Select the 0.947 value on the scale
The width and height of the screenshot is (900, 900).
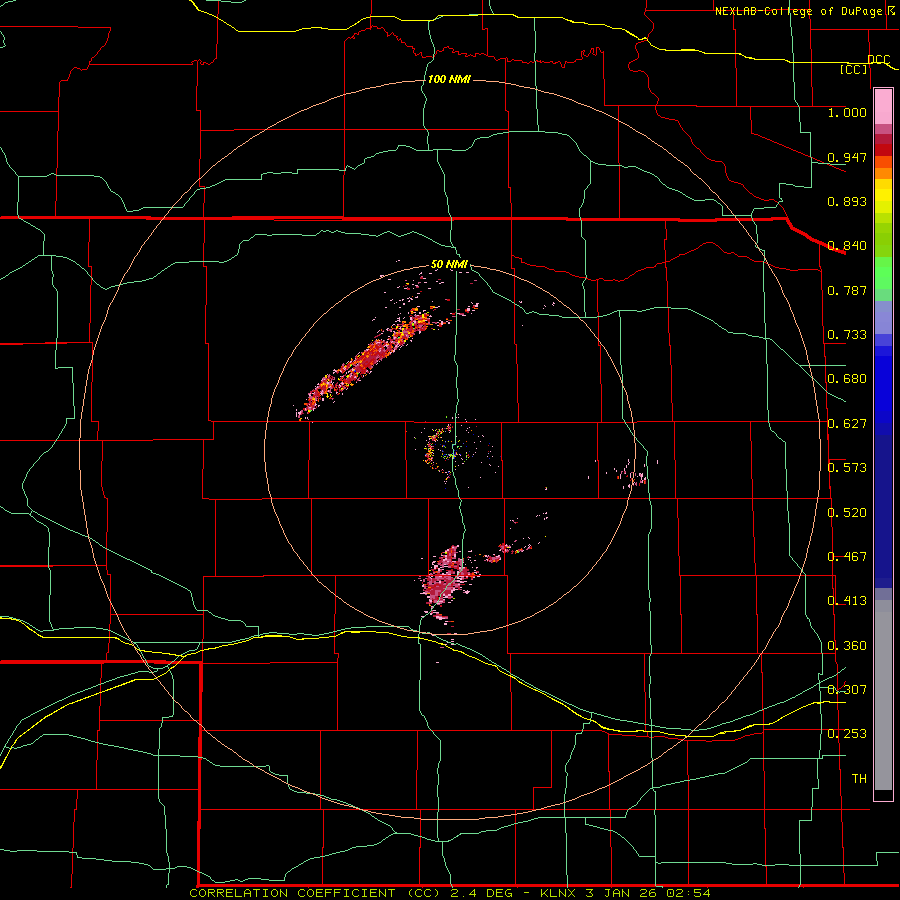point(847,157)
